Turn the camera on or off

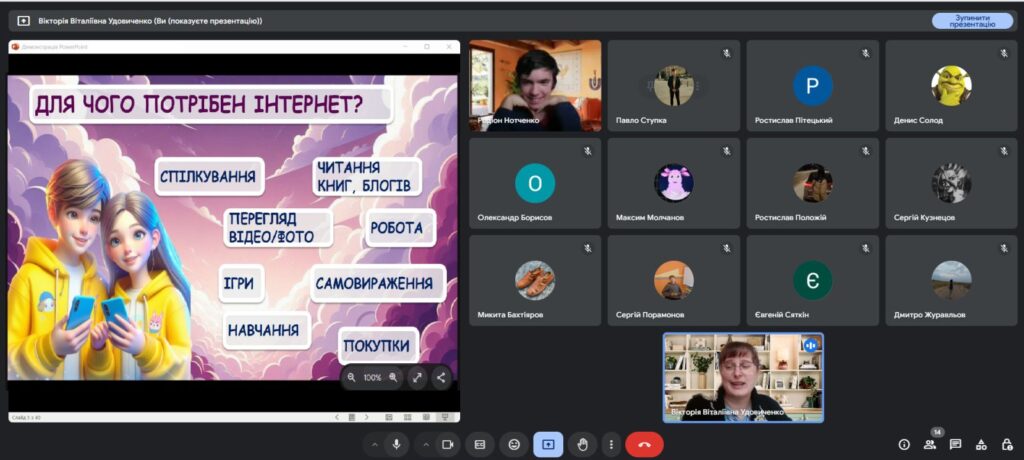[448, 444]
